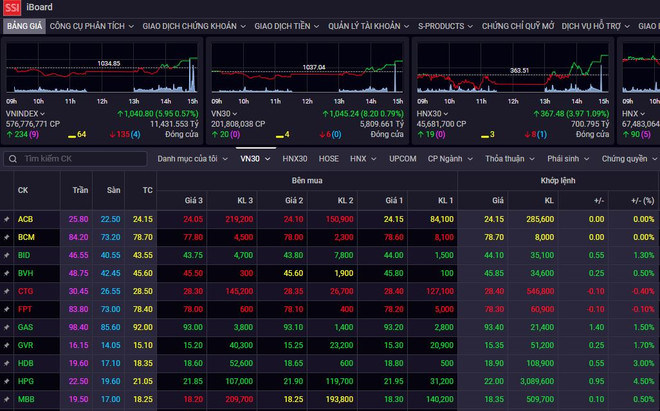Click the HNX30 intraday chart
This screenshot has height=411, width=660.
512,68
